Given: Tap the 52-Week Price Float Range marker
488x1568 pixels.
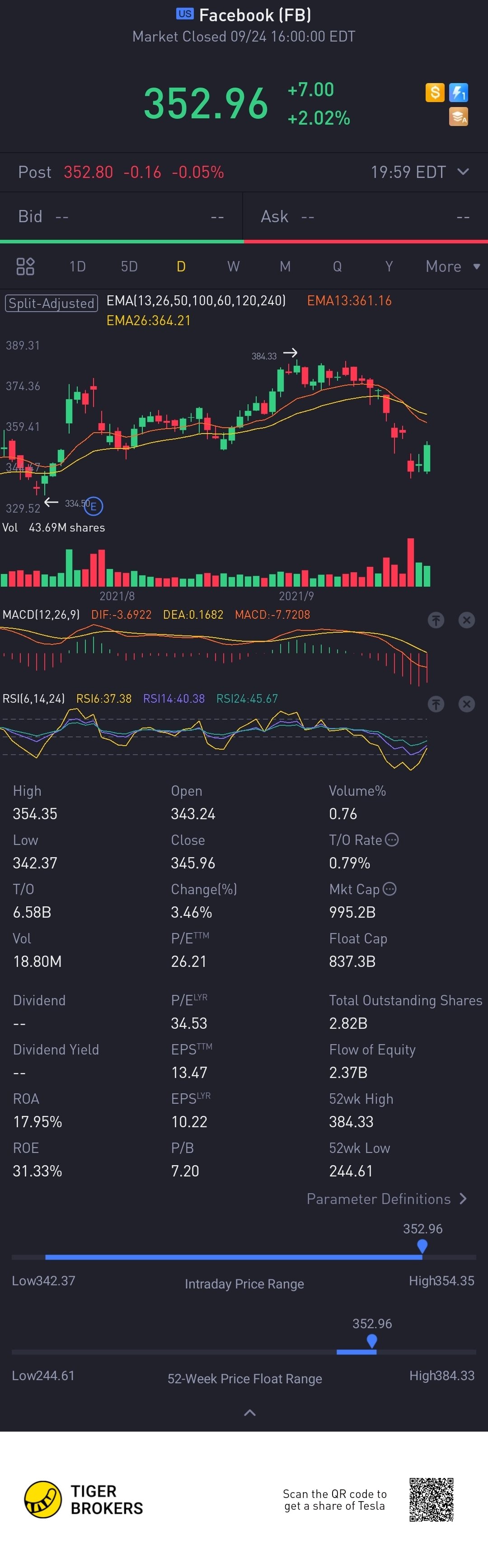Looking at the screenshot, I should pyautogui.click(x=371, y=1341).
